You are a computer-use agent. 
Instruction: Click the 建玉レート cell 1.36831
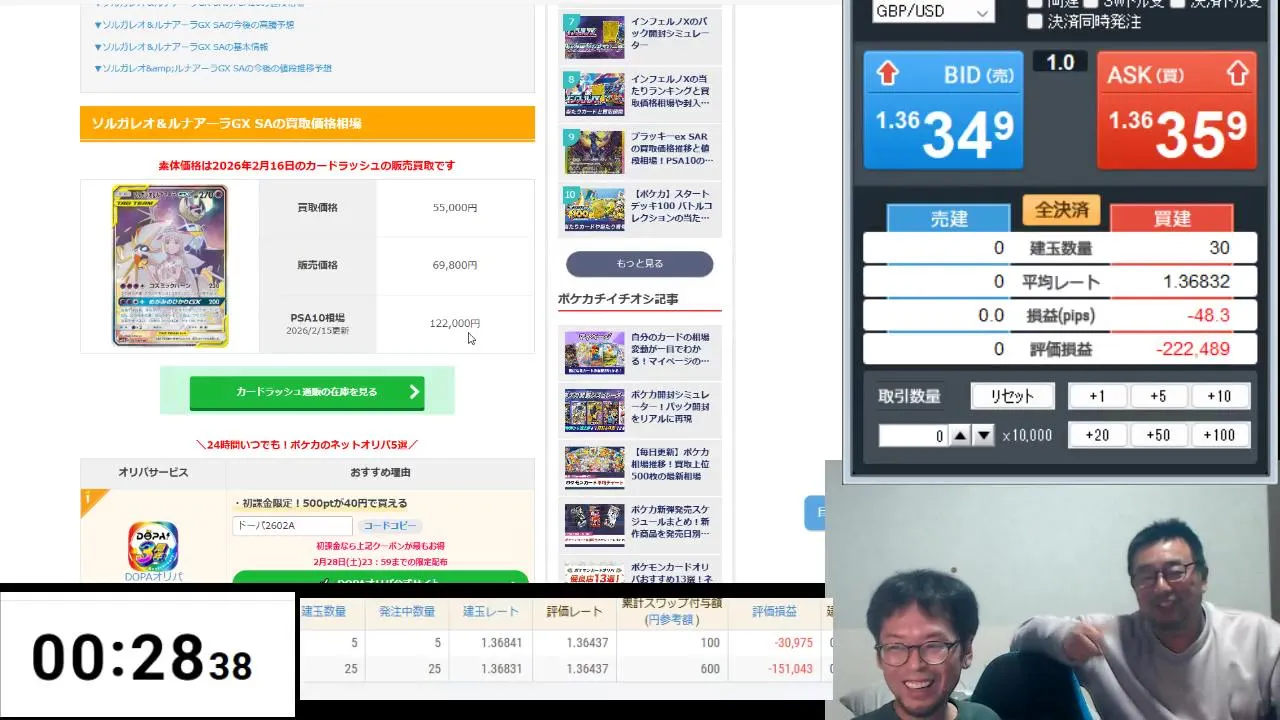[x=501, y=669]
